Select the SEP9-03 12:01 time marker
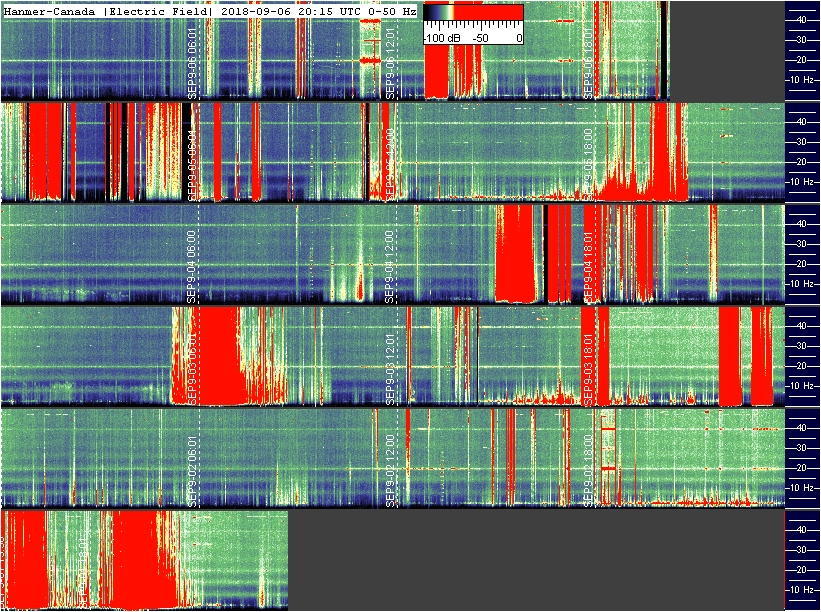The height and width of the screenshot is (612, 821). [x=390, y=369]
